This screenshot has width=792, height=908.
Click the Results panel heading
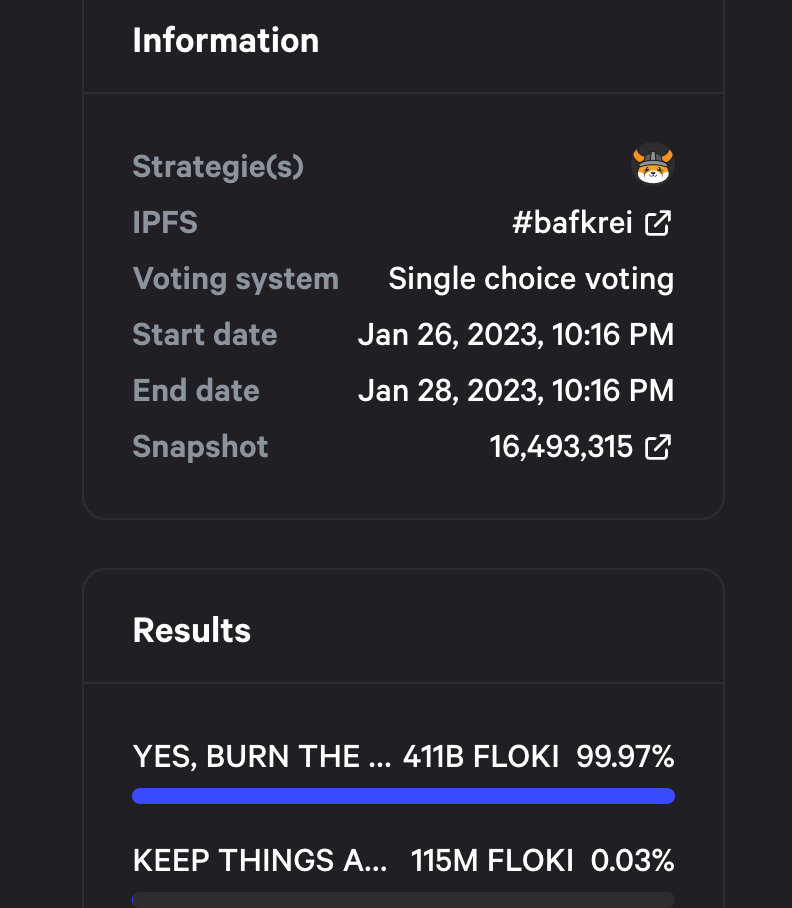coord(192,630)
